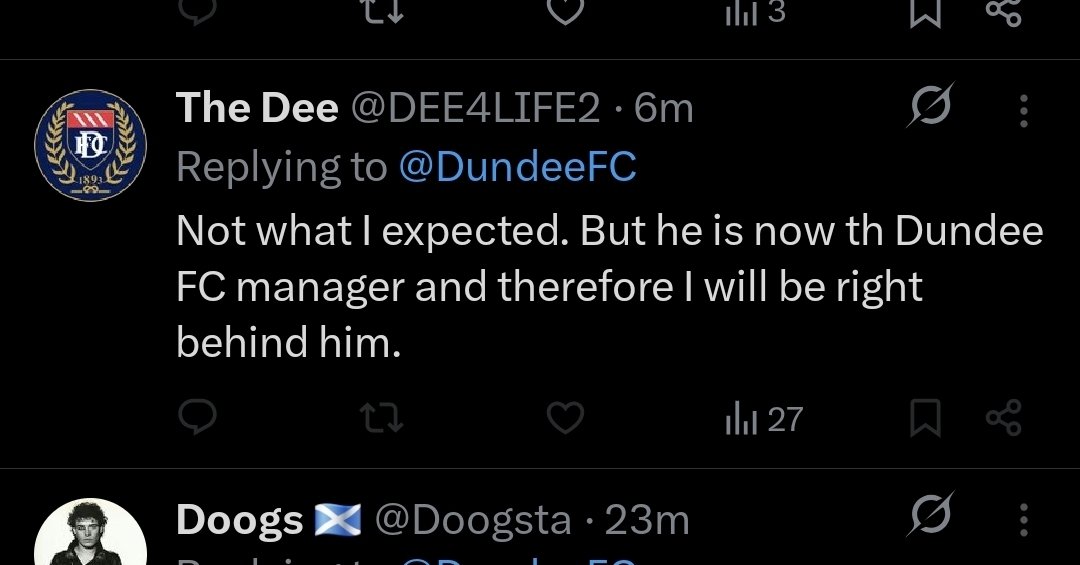Open The Dee's profile picture
This screenshot has width=1080, height=565.
pos(91,140)
